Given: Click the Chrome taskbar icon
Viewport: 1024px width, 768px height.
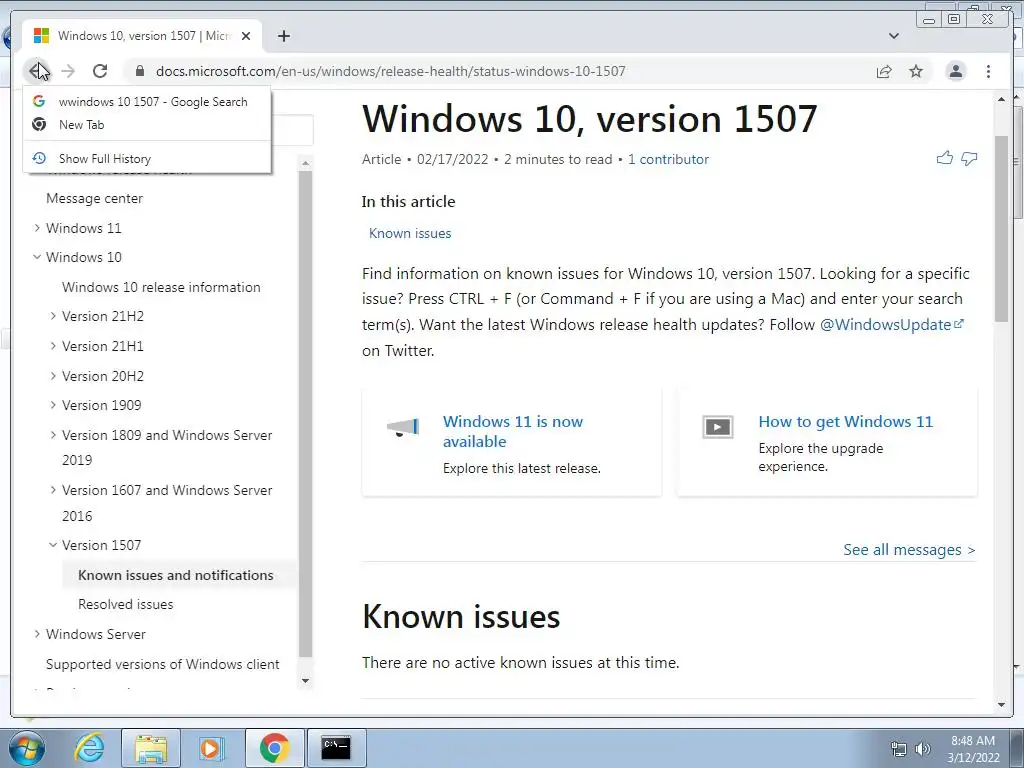Looking at the screenshot, I should [x=274, y=748].
